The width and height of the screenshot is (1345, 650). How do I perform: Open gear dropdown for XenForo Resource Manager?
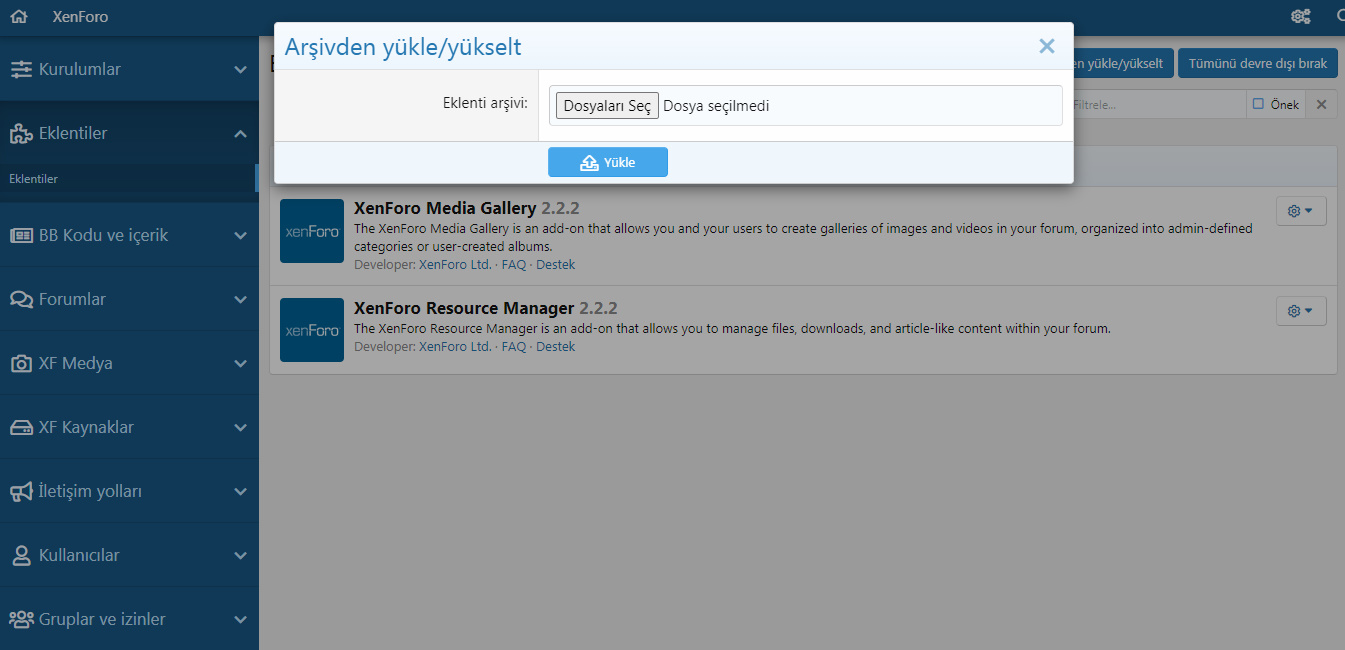1301,311
